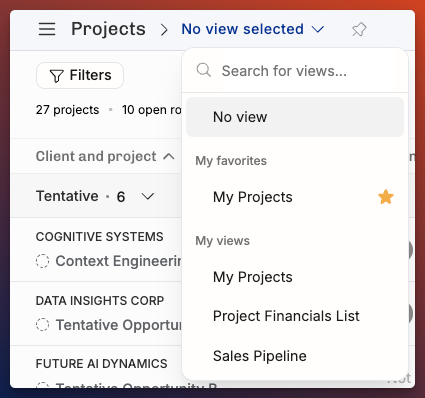425x398 pixels.
Task: Click Data Insights Corp project status circle
Action: click(x=43, y=325)
